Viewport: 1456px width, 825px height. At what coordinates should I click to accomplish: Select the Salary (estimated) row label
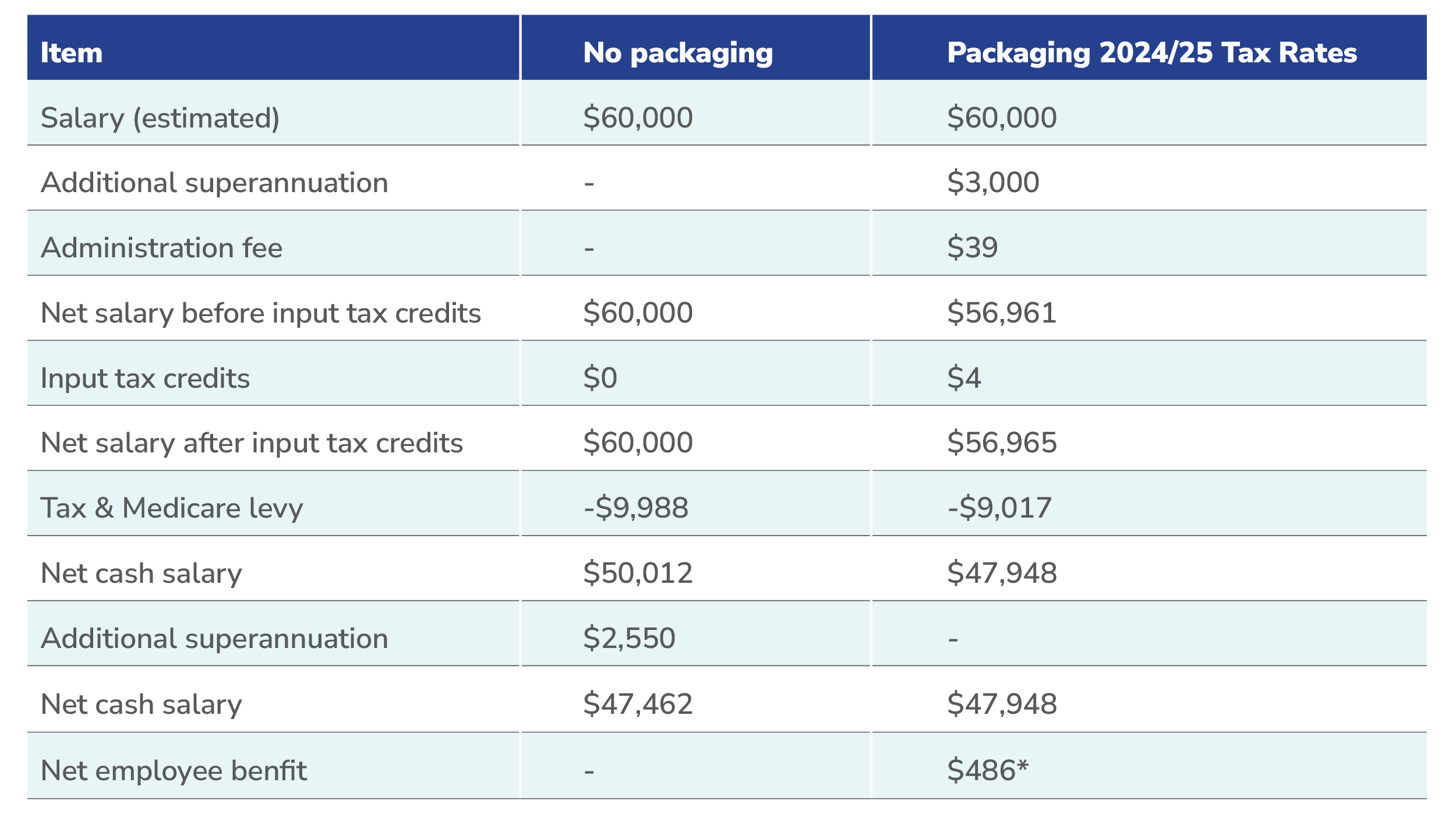(160, 118)
